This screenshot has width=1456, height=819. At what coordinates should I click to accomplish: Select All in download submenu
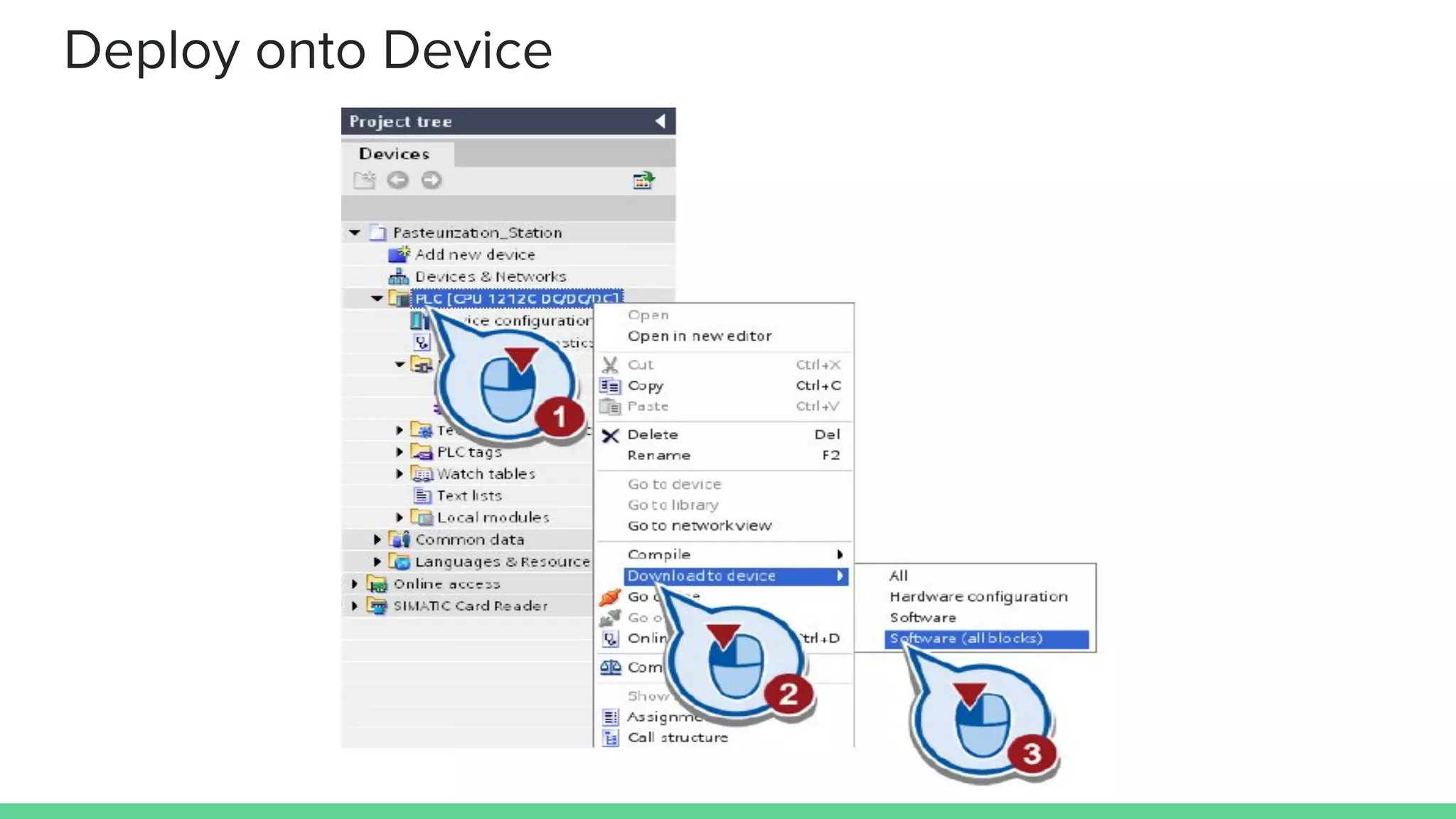pos(899,576)
